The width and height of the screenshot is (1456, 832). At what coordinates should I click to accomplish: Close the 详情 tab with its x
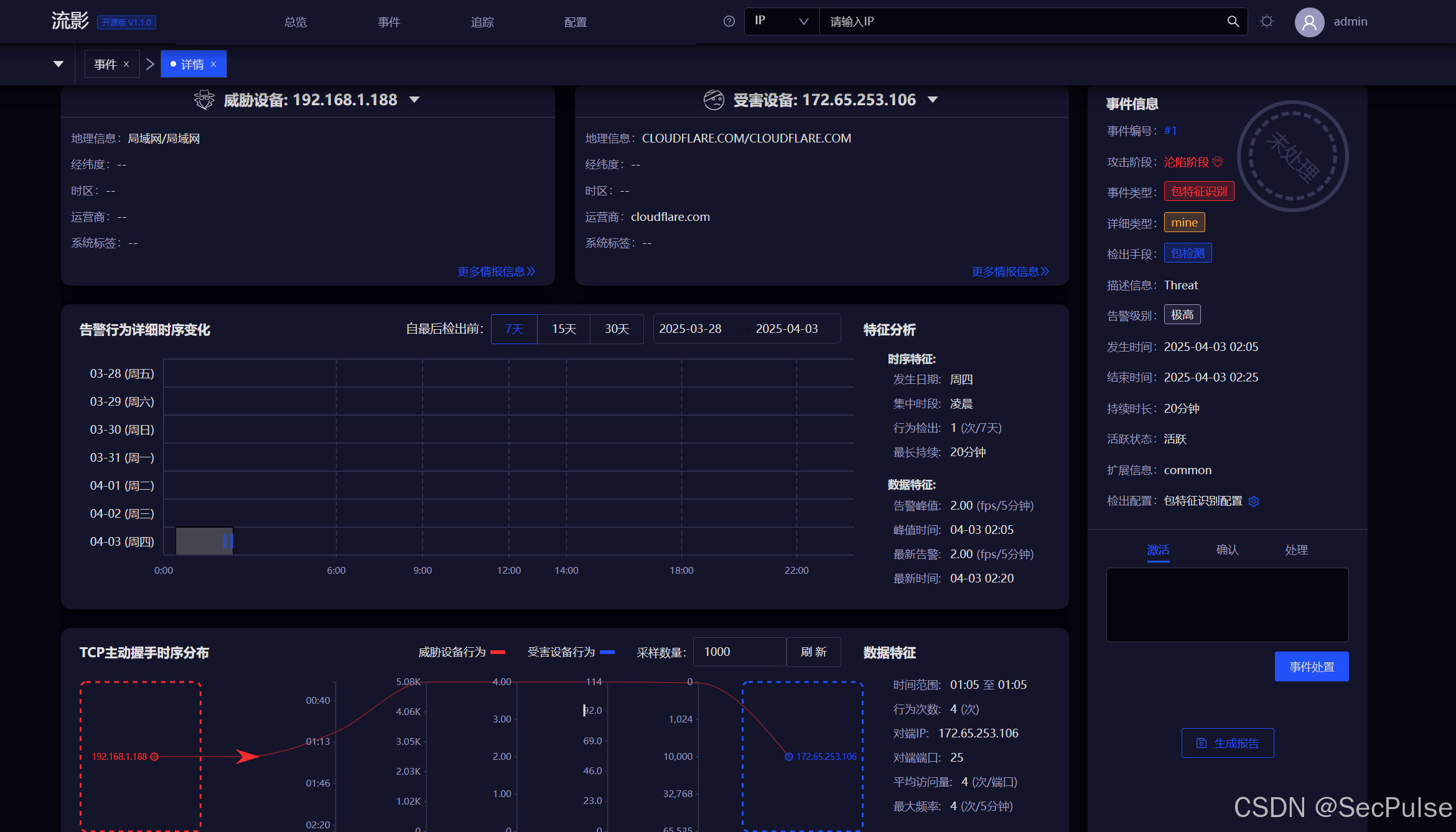point(213,64)
